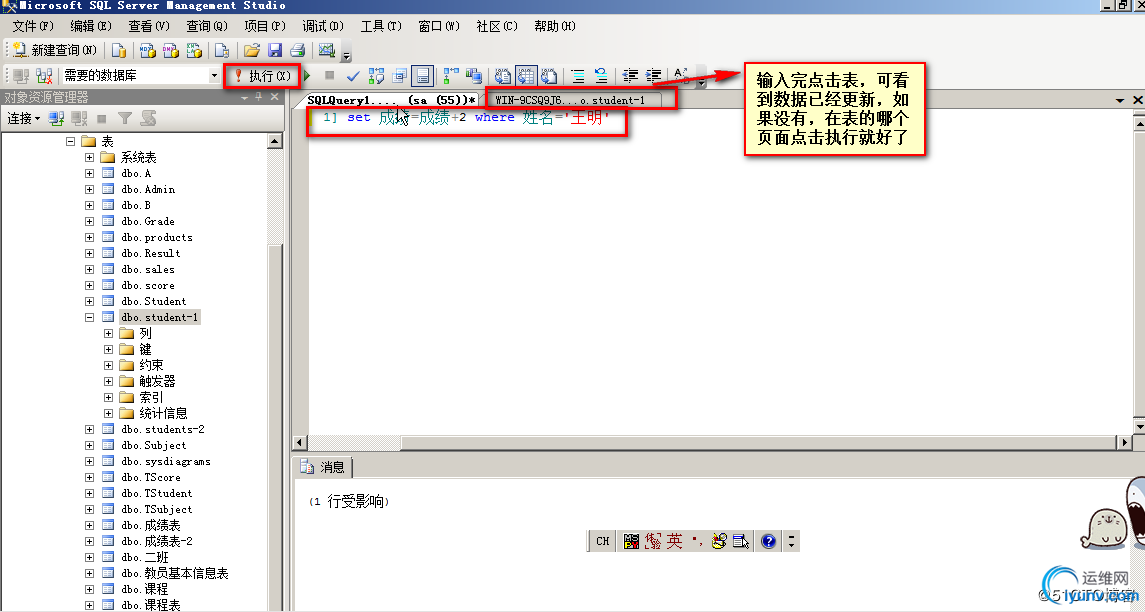
Task: Select the dbo.sales table
Action: (x=148, y=269)
